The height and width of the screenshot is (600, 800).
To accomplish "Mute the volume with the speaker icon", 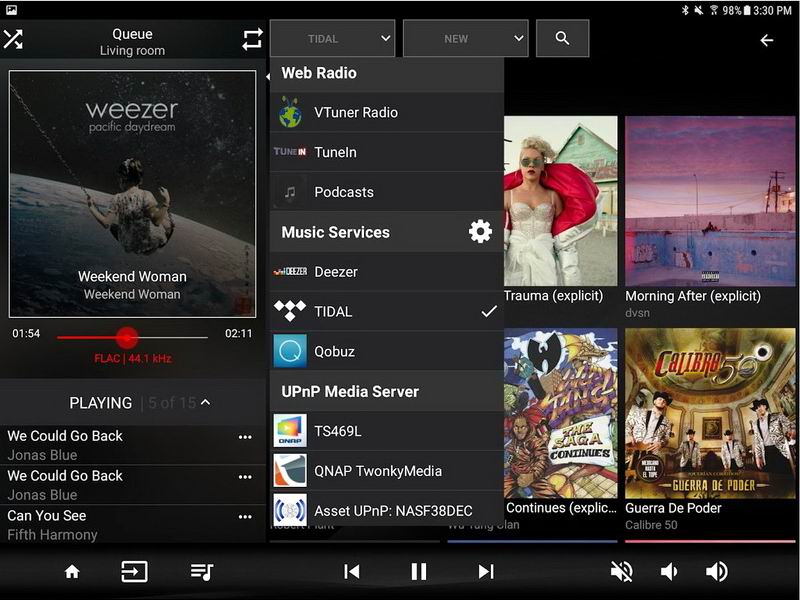I will click(621, 571).
